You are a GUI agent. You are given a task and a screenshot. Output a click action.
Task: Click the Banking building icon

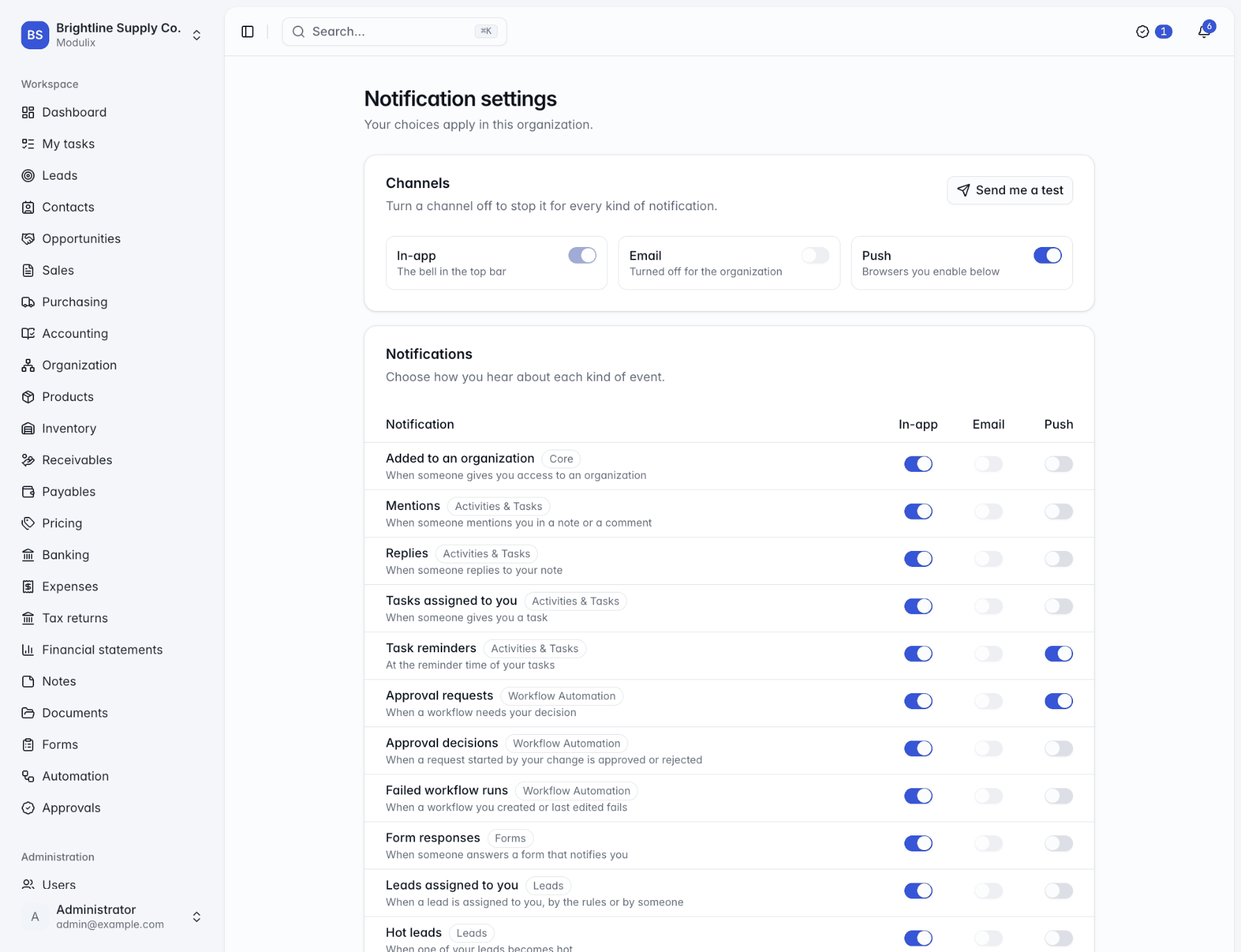[28, 555]
